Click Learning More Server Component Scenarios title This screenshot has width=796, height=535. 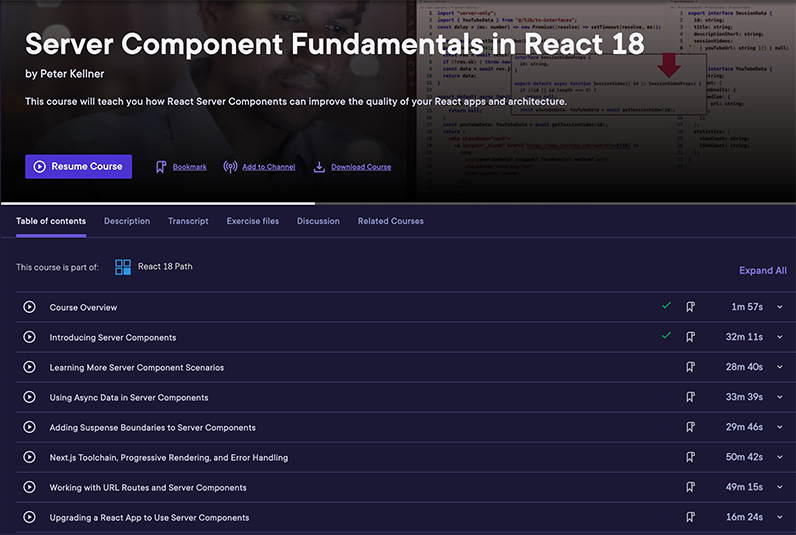pyautogui.click(x=137, y=367)
